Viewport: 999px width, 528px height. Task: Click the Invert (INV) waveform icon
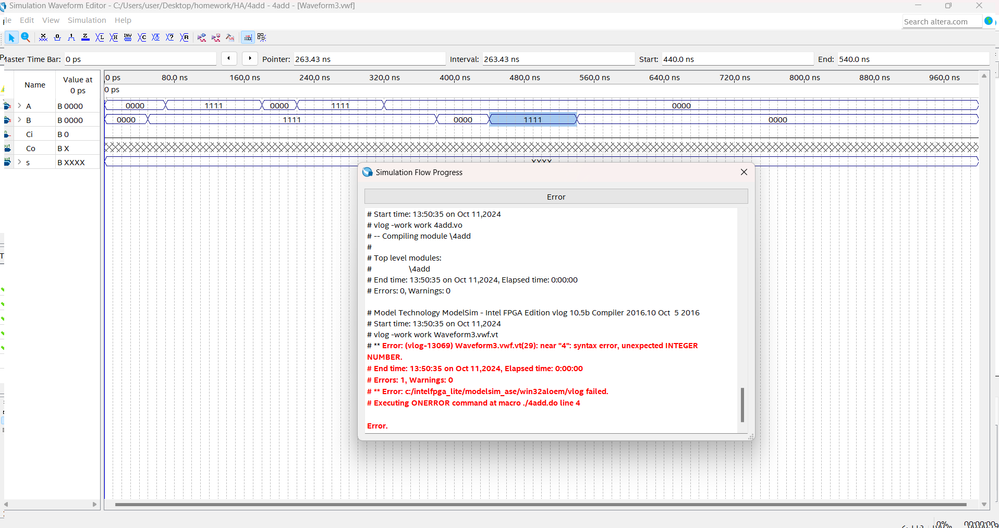pyautogui.click(x=128, y=38)
